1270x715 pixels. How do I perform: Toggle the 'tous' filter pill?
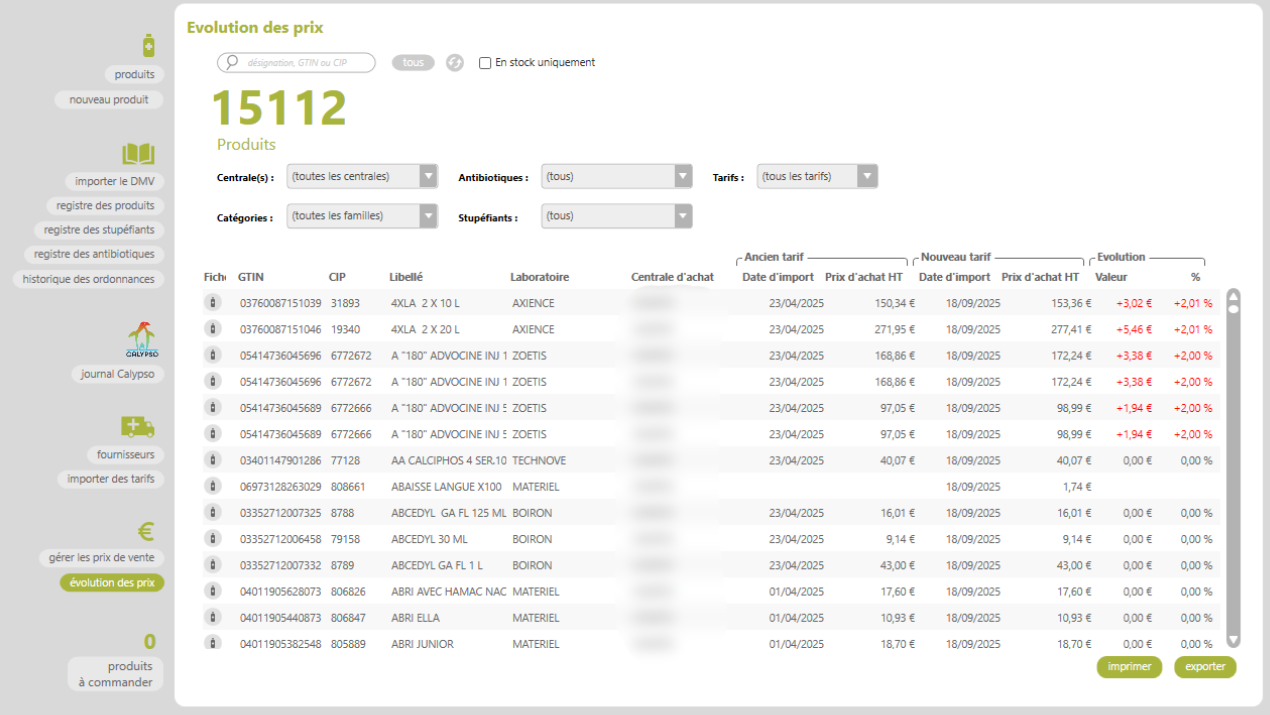pyautogui.click(x=413, y=63)
